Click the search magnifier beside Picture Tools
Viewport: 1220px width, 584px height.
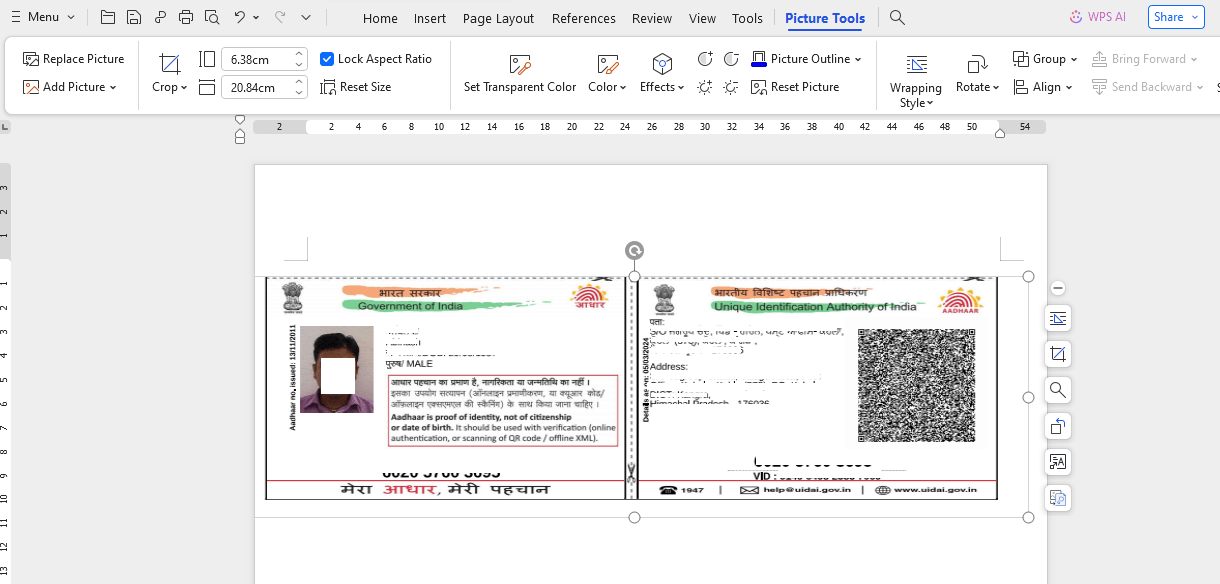(x=897, y=17)
